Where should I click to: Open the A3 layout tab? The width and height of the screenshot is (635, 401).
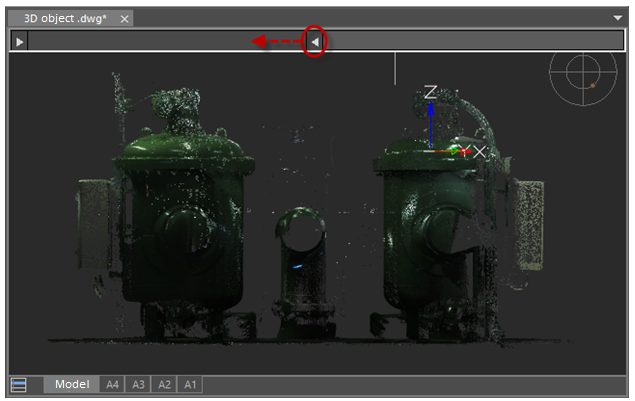click(138, 385)
